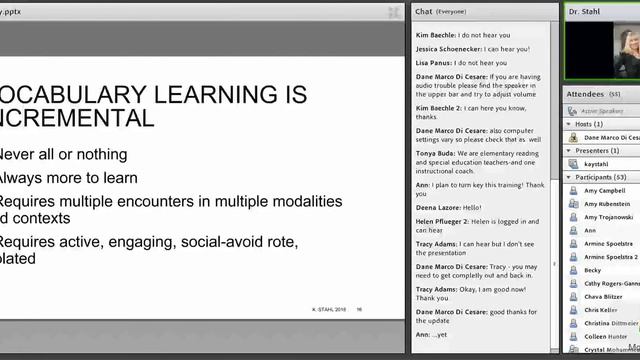Click the 'Never all or nothing' bullet
Viewport: 640px width, 360px height.
(63, 154)
